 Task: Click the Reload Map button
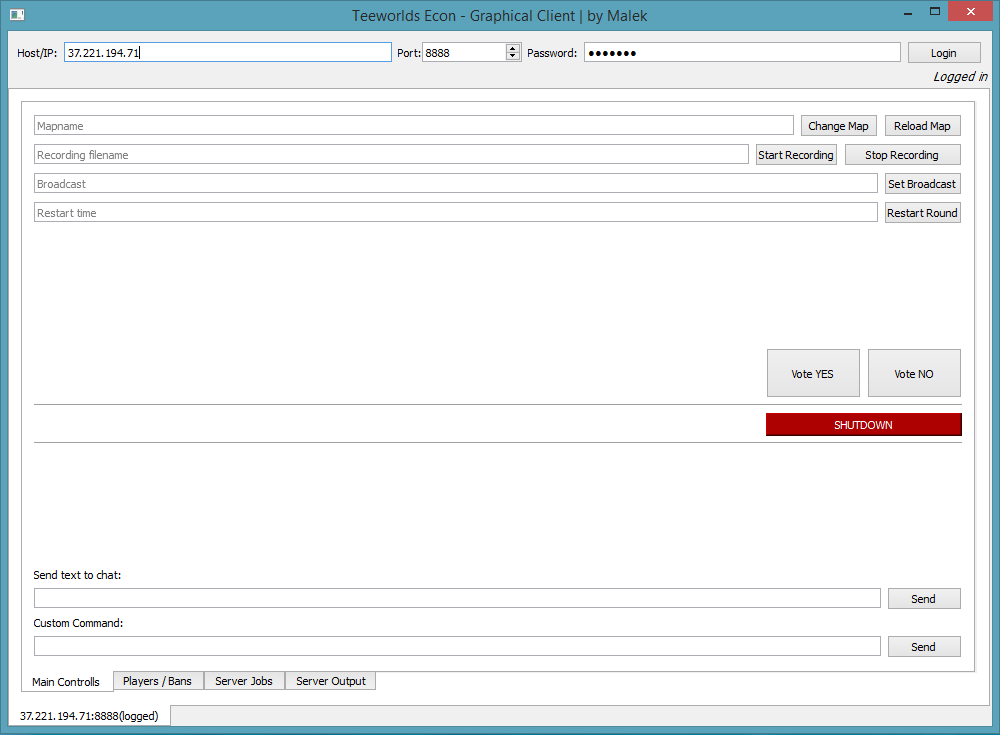coord(922,126)
